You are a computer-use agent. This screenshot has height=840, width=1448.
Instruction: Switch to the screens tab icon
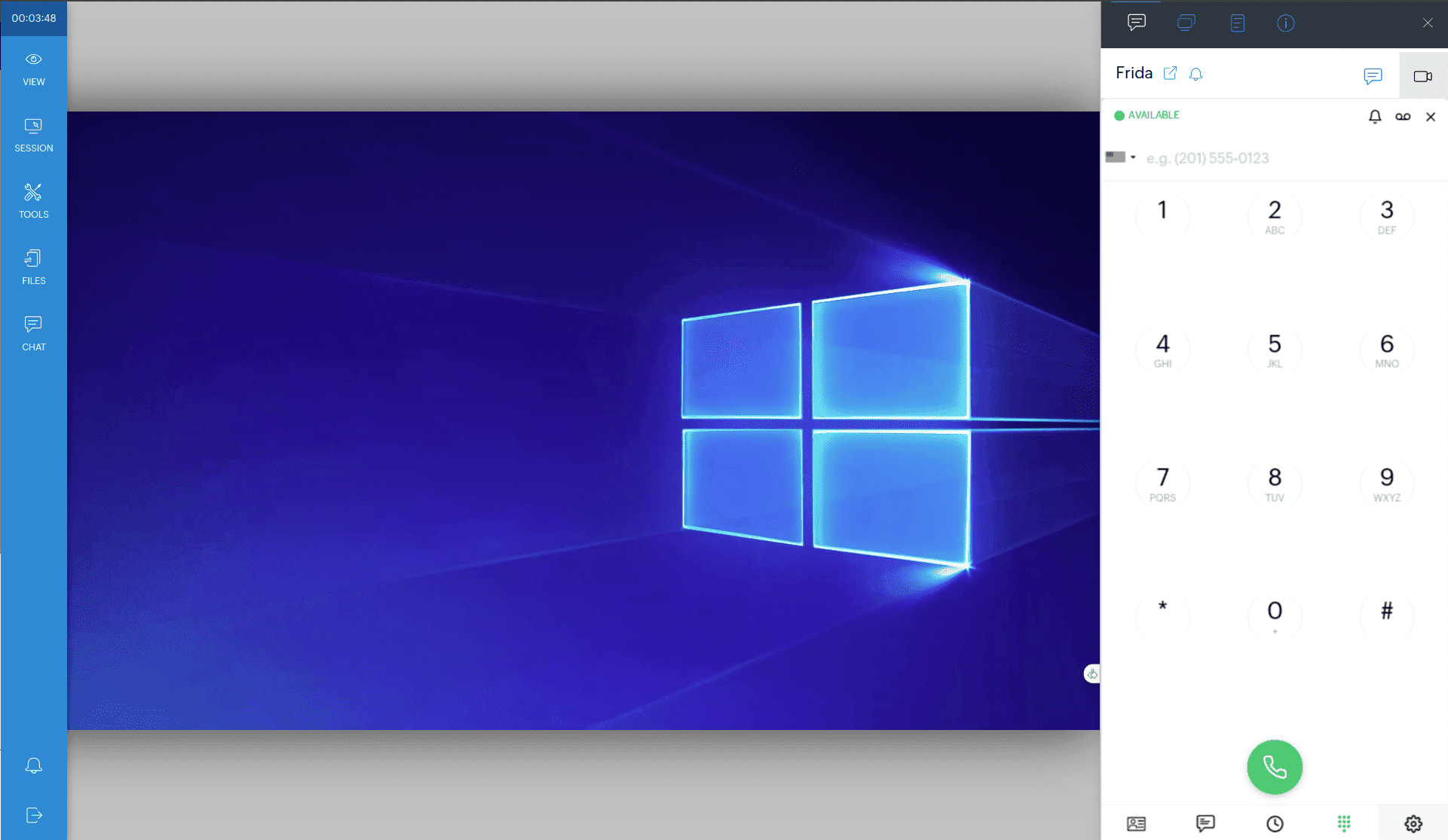1186,23
